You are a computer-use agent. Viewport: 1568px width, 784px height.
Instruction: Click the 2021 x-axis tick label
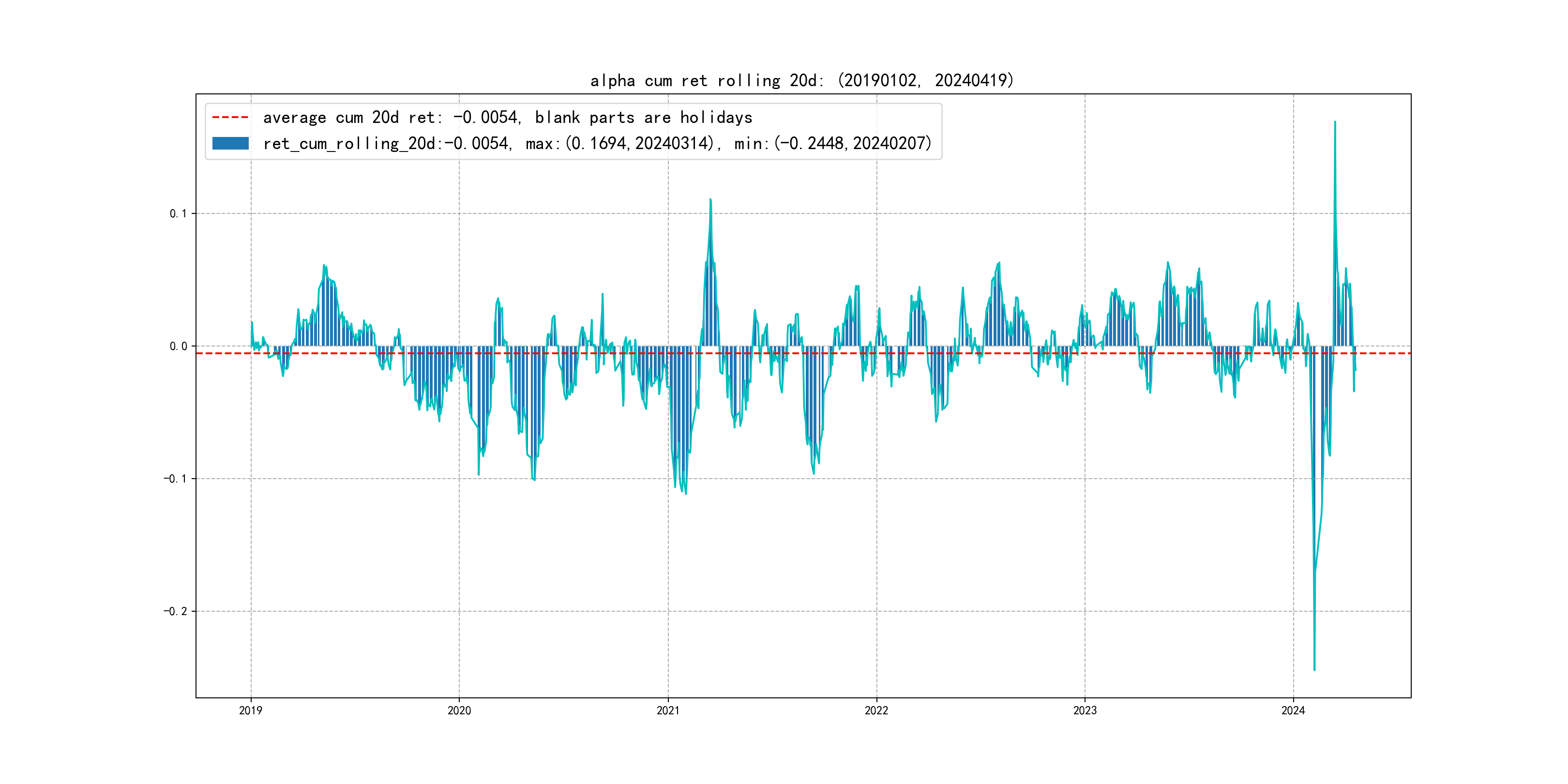point(668,710)
